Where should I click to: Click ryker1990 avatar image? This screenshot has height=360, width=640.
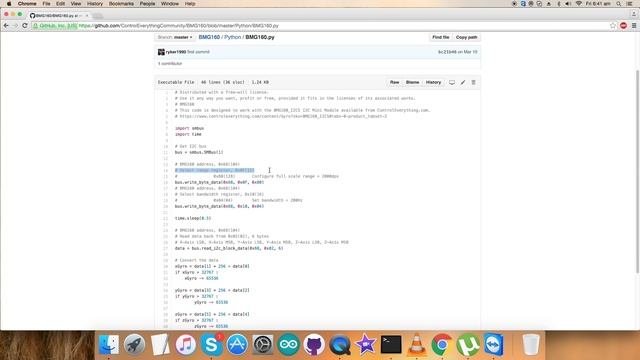pyautogui.click(x=161, y=52)
